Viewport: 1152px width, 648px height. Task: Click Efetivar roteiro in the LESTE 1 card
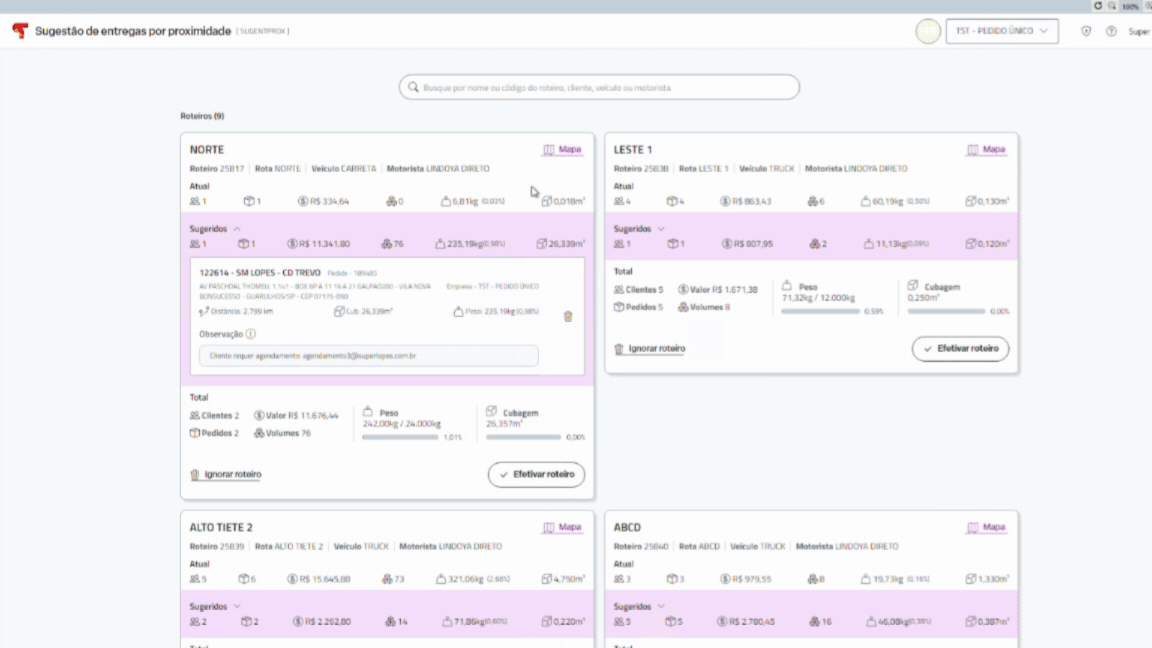click(x=960, y=348)
